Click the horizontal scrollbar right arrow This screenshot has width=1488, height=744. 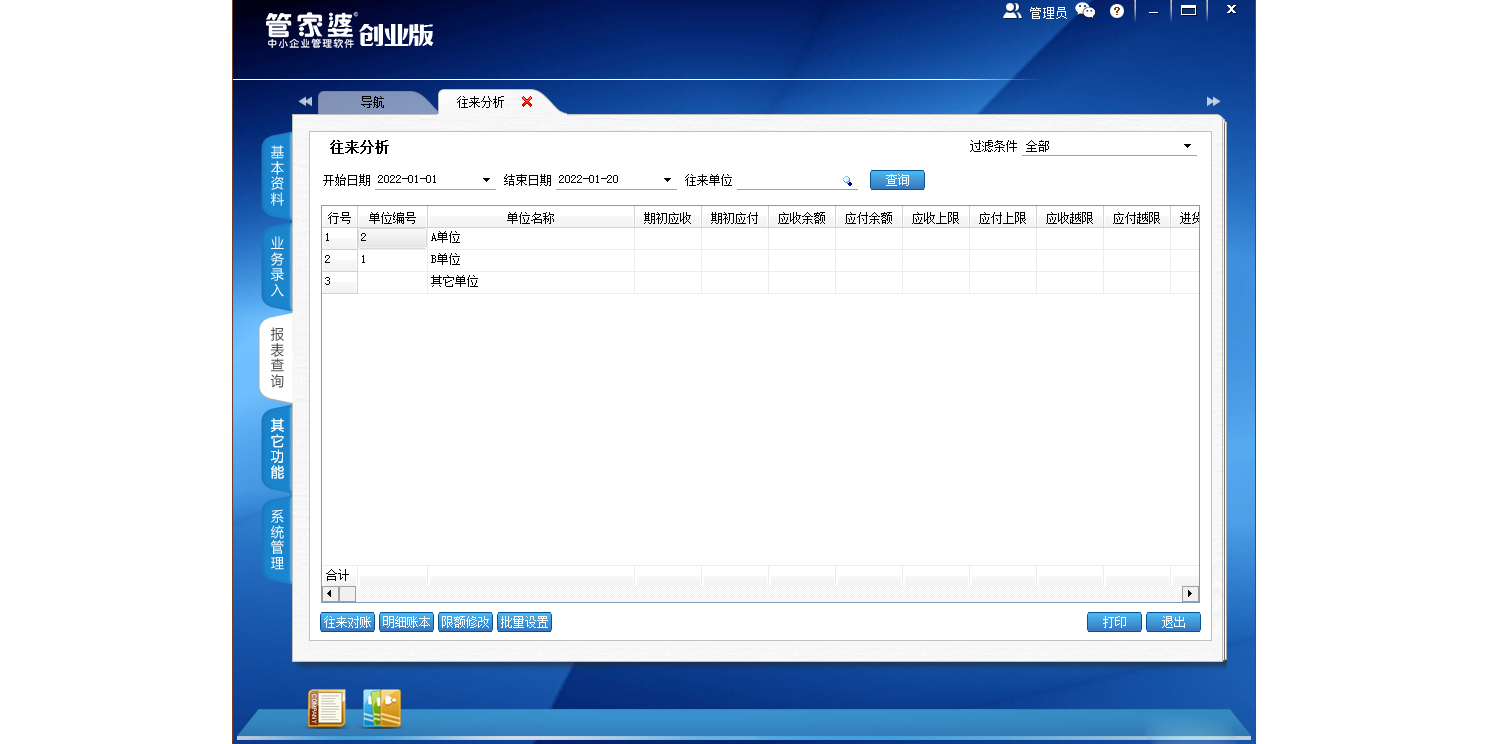click(x=1190, y=593)
